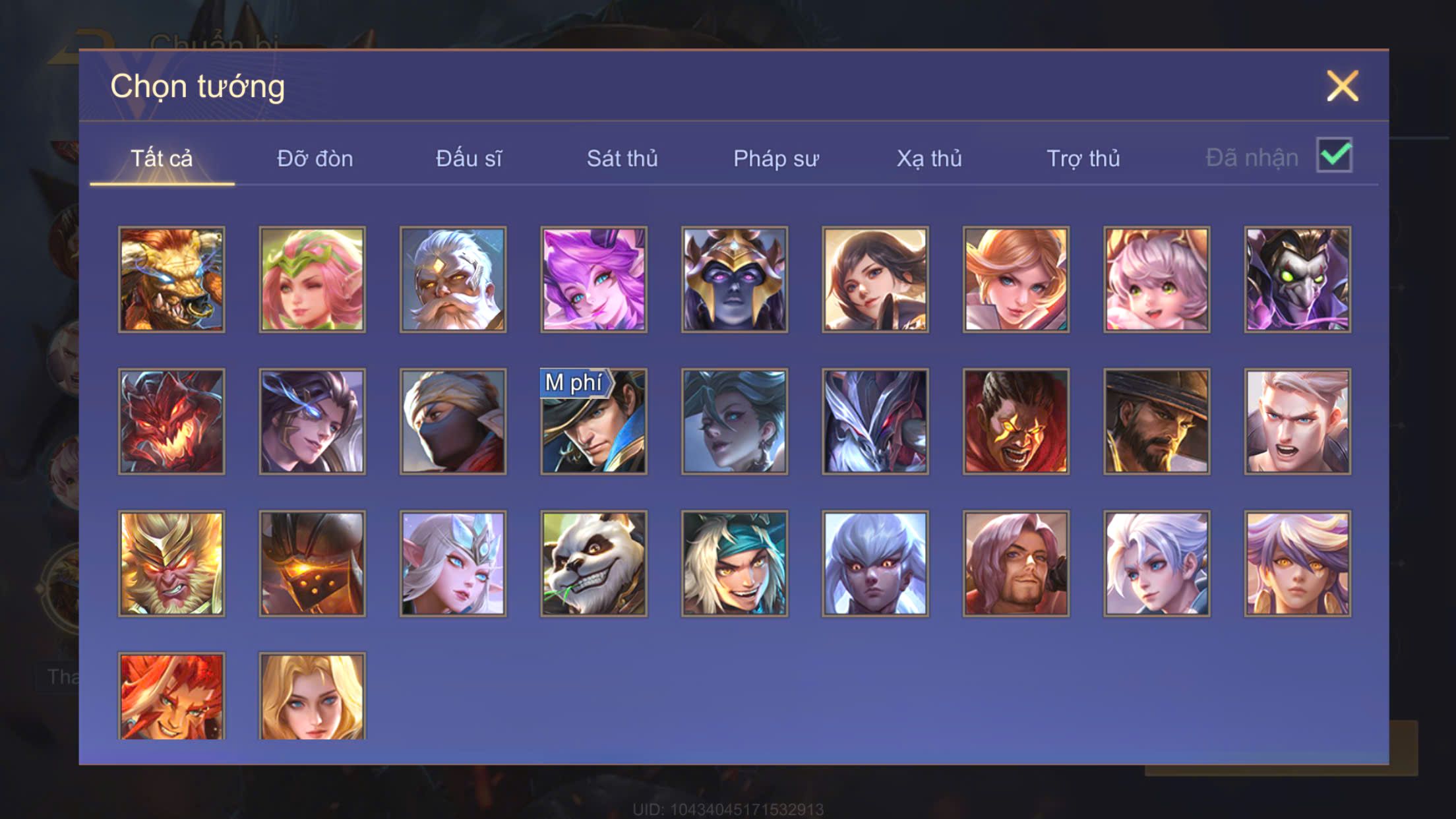Viewport: 1456px width, 819px height.
Task: Choose the hero tagged M phí
Action: (x=593, y=421)
